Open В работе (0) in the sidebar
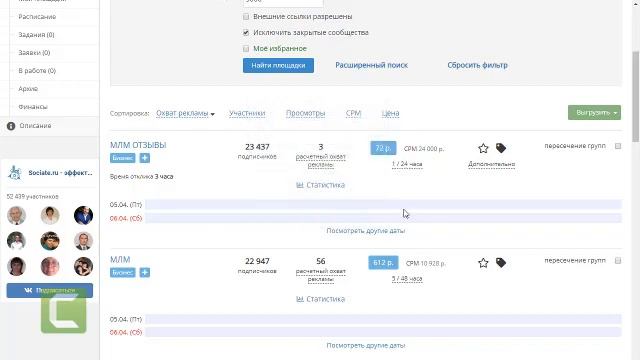Screen dimensions: 640x360 [37, 71]
